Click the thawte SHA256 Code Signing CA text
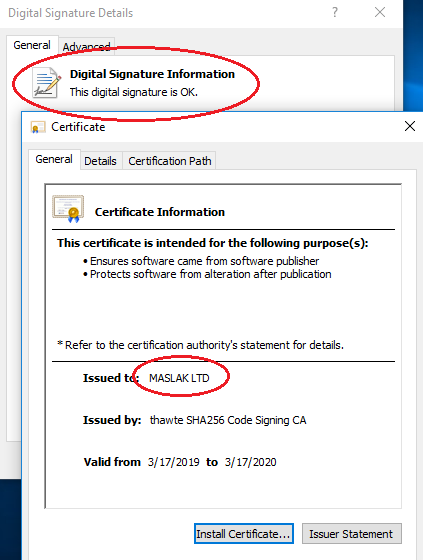 228,420
